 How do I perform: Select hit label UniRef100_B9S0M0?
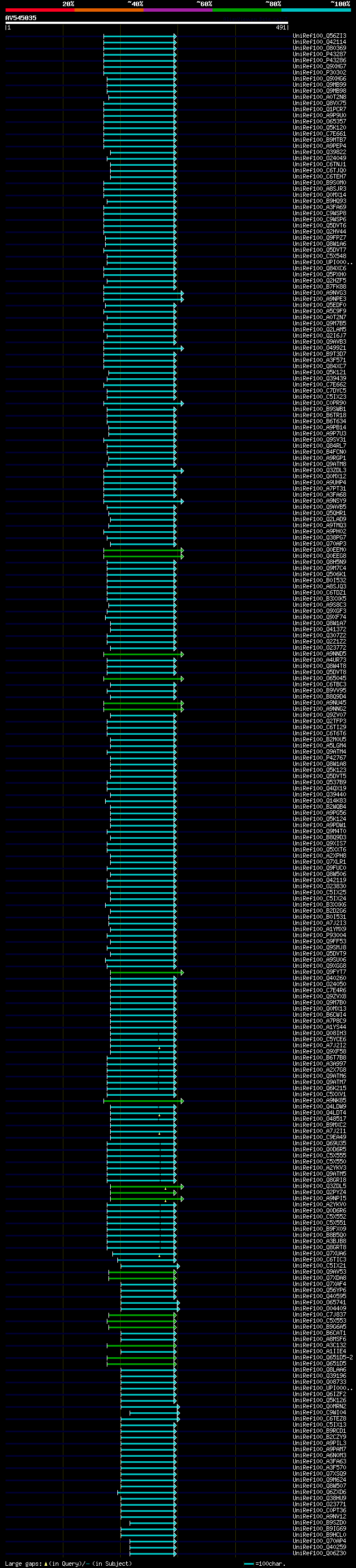click(x=319, y=182)
